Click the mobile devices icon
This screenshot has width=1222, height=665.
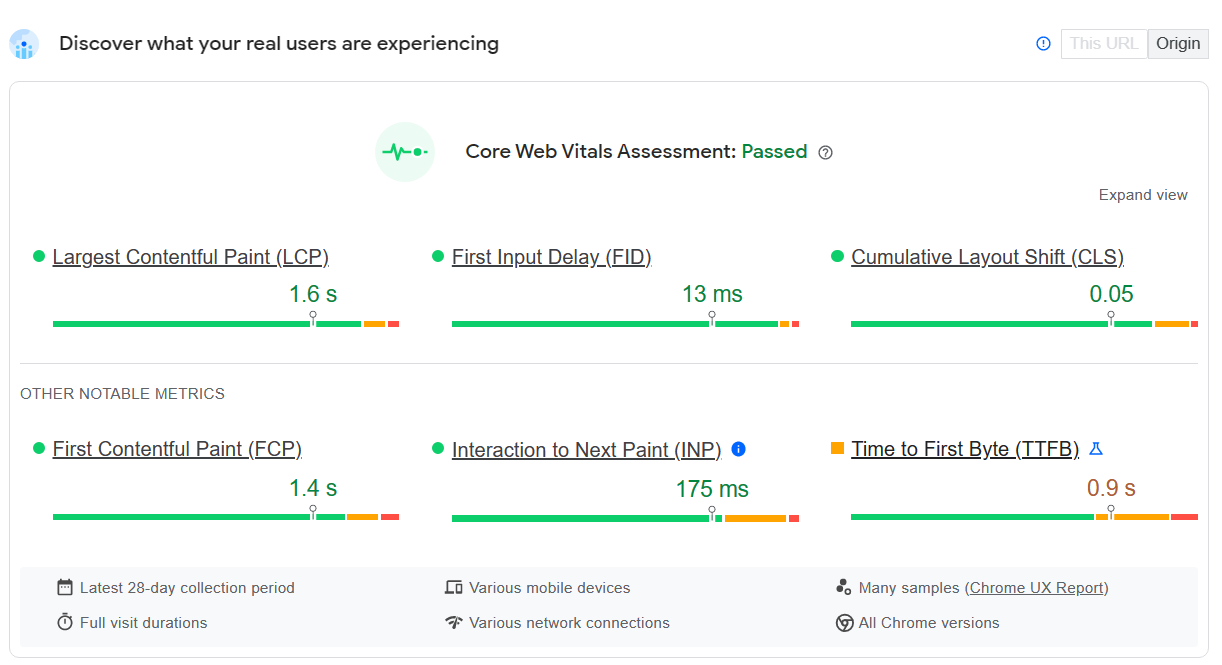pos(455,587)
